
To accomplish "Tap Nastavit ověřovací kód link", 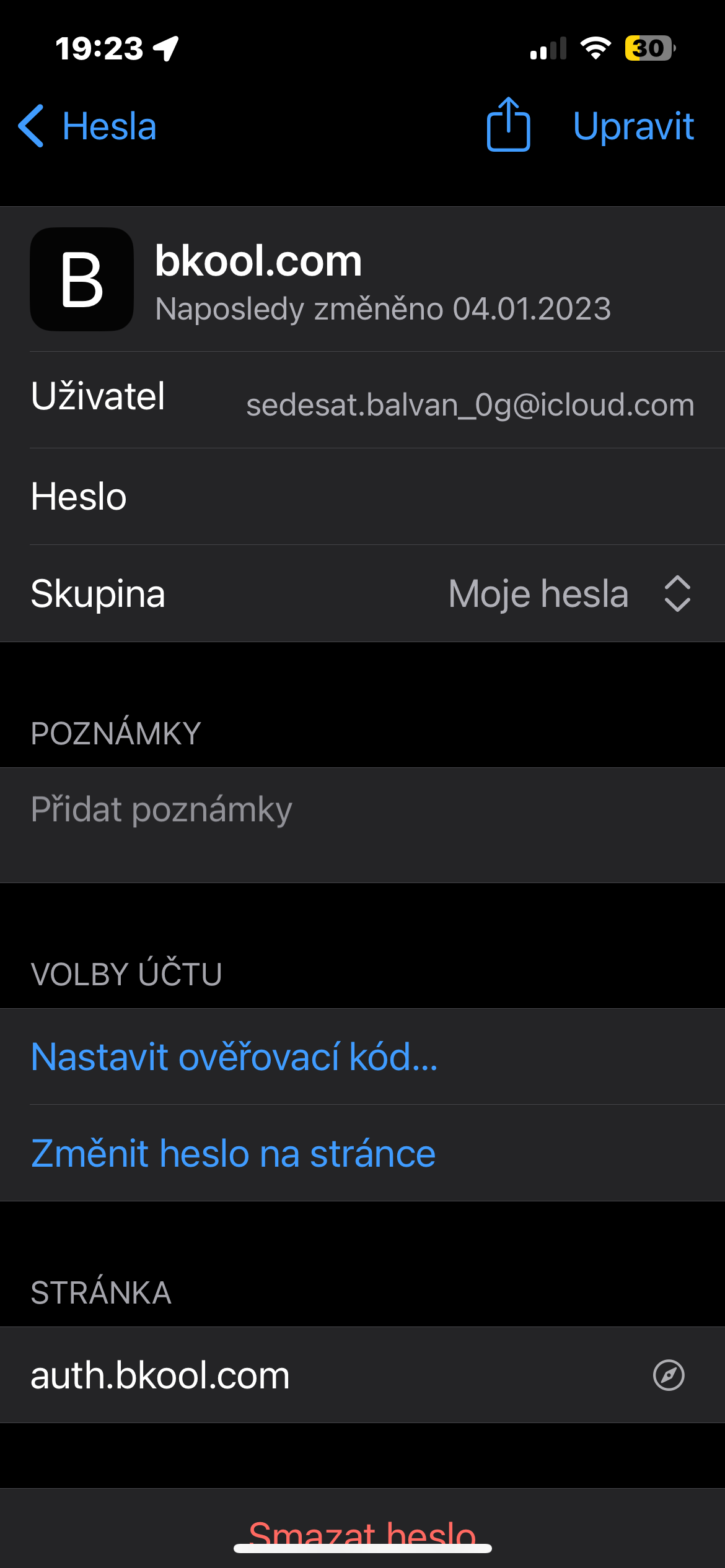I will (234, 1056).
